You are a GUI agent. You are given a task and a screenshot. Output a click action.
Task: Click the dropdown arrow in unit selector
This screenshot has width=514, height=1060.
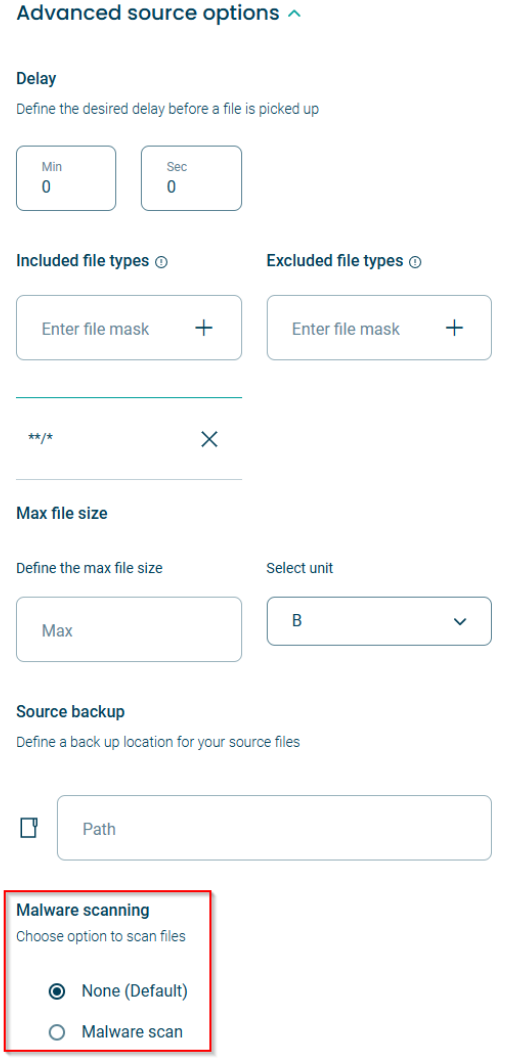(460, 621)
